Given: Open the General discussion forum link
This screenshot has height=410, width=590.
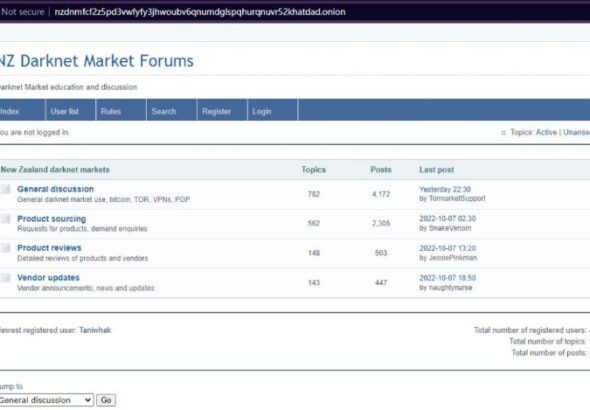Looking at the screenshot, I should point(55,189).
